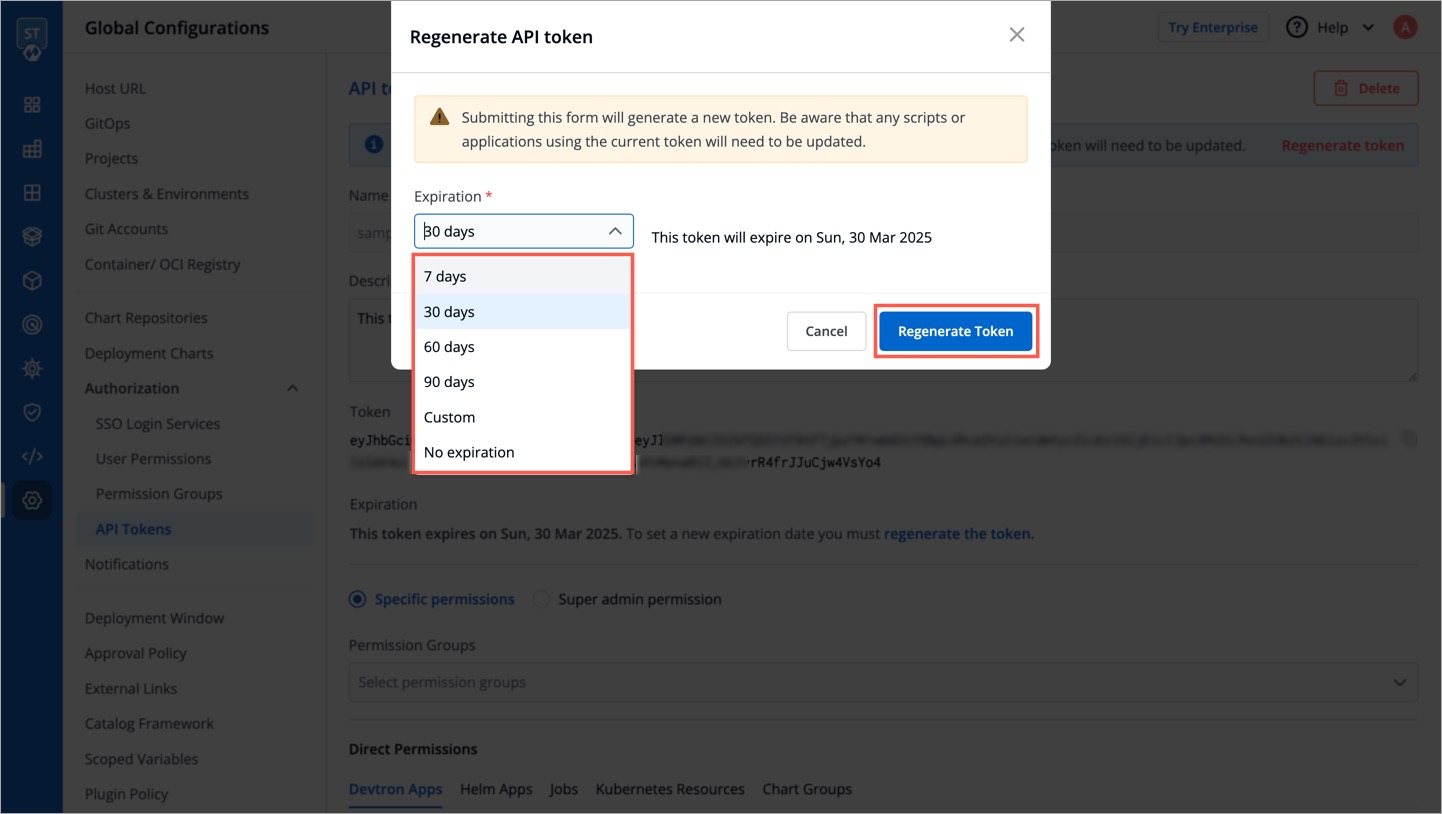The width and height of the screenshot is (1442, 814).
Task: Click the Cancel button in dialog
Action: pos(826,331)
